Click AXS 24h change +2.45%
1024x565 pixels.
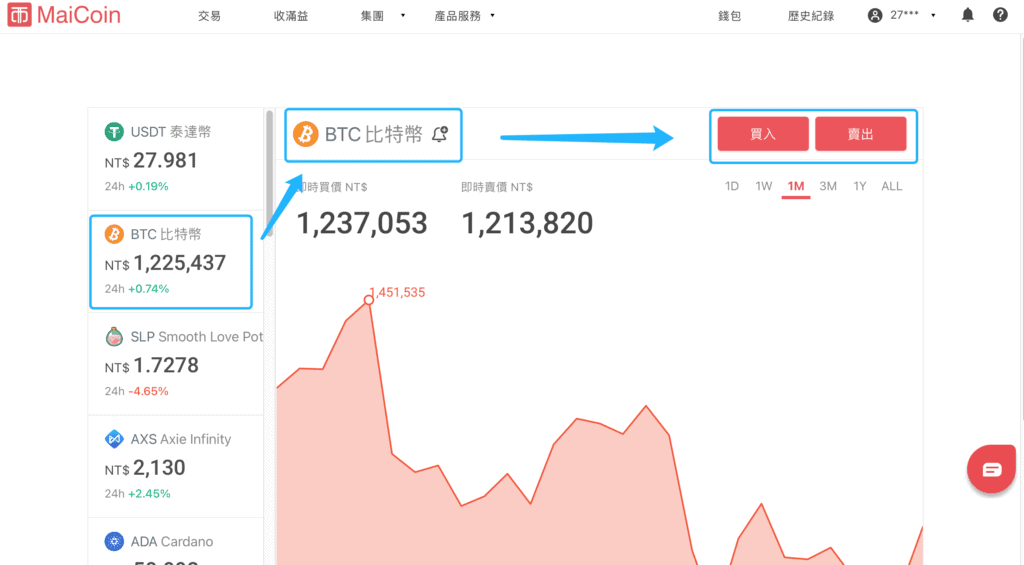pos(149,494)
